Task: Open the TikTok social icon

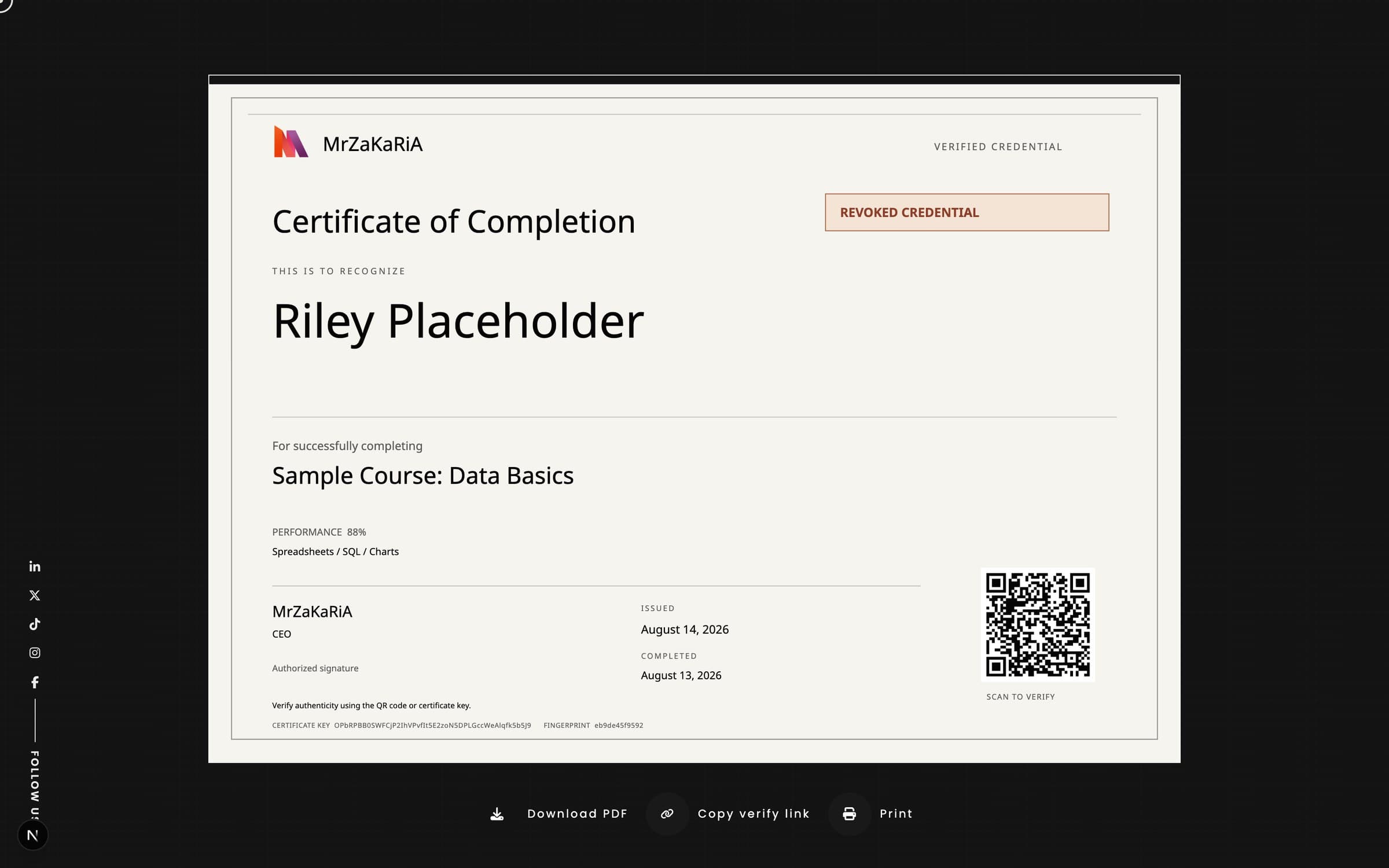Action: 35,624
